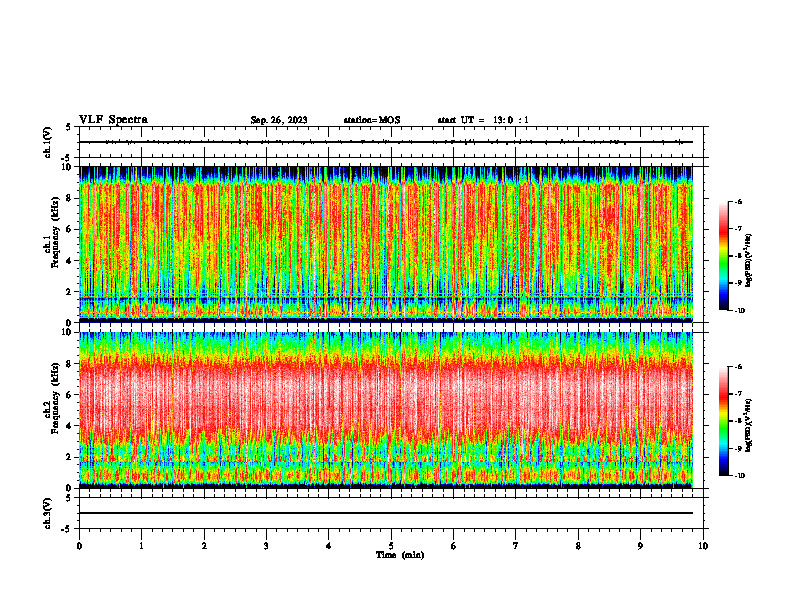The width and height of the screenshot is (792, 612).
Task: Click the "10" tick on the time axis
Action: coord(703,546)
